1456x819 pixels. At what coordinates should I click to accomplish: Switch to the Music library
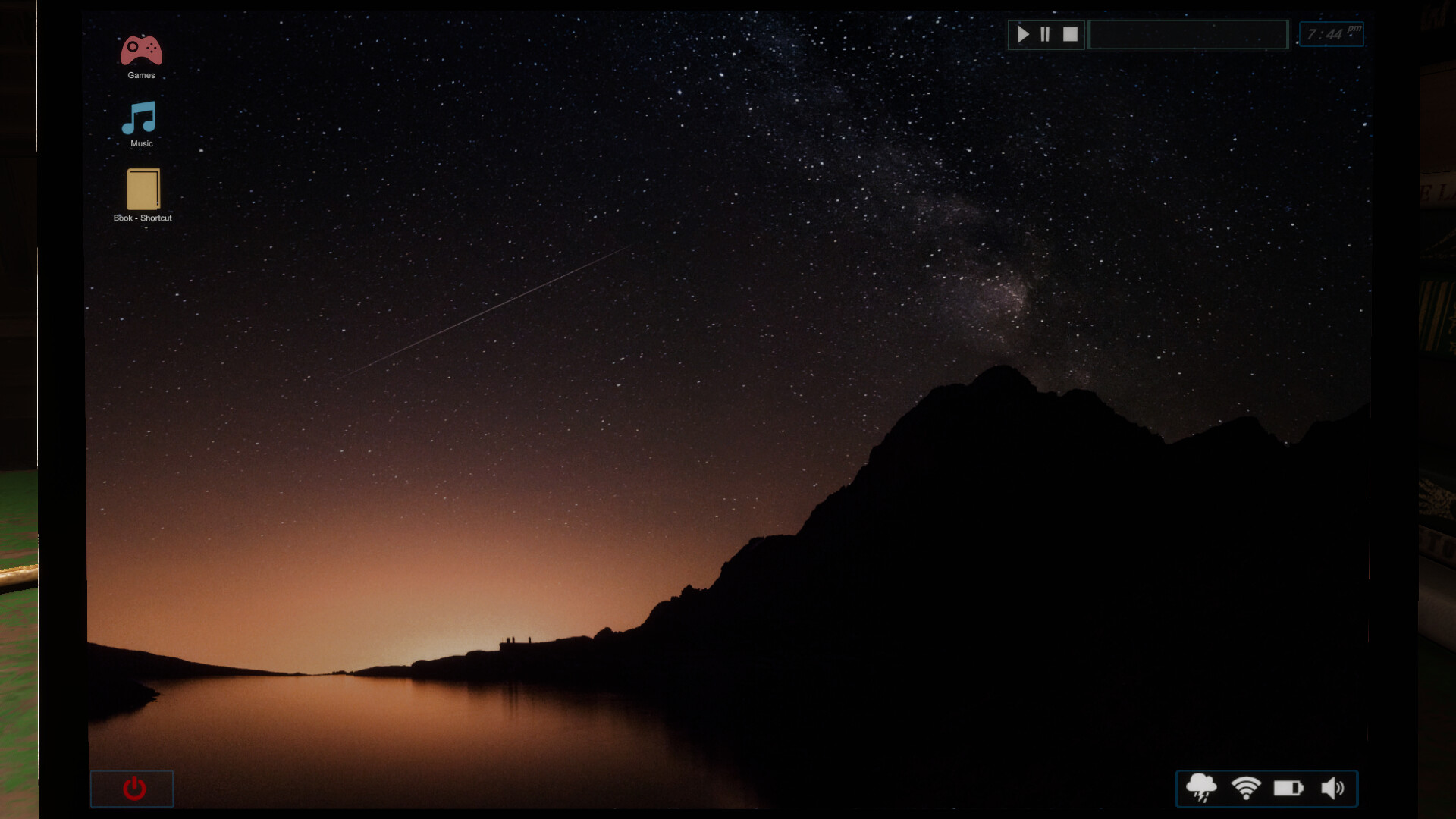(x=140, y=121)
